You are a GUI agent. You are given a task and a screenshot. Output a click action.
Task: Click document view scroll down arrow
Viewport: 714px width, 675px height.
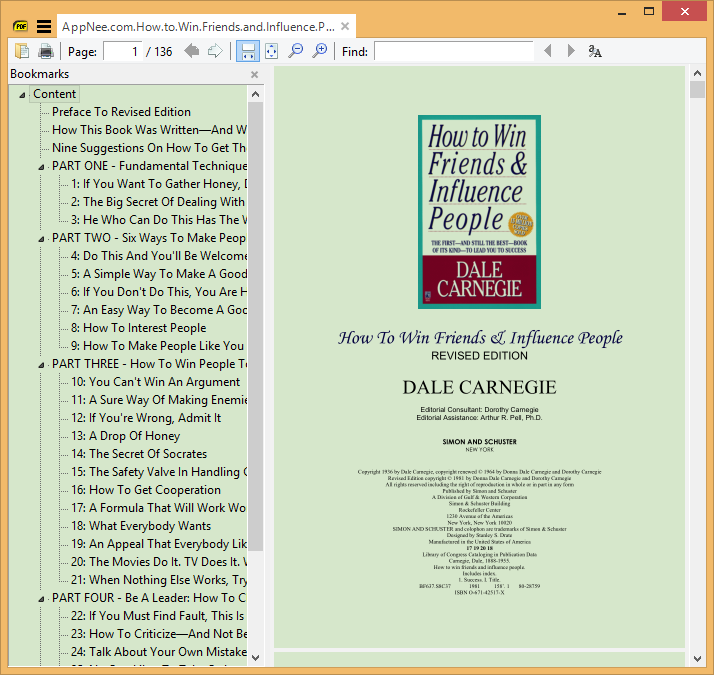[x=697, y=659]
